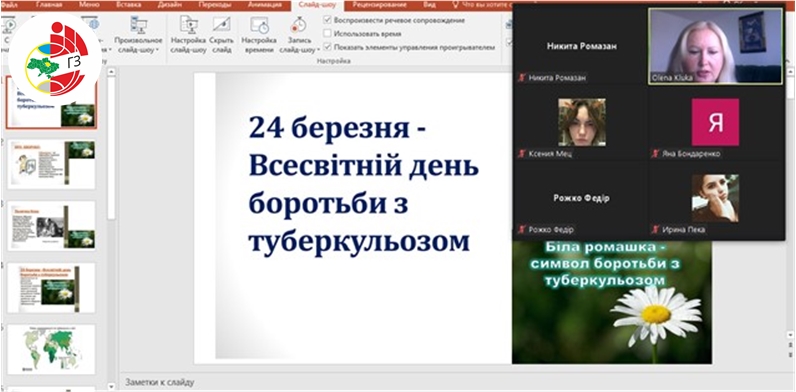796x392 pixels.
Task: Switch to the Главная ribbon tab
Action: (49, 5)
